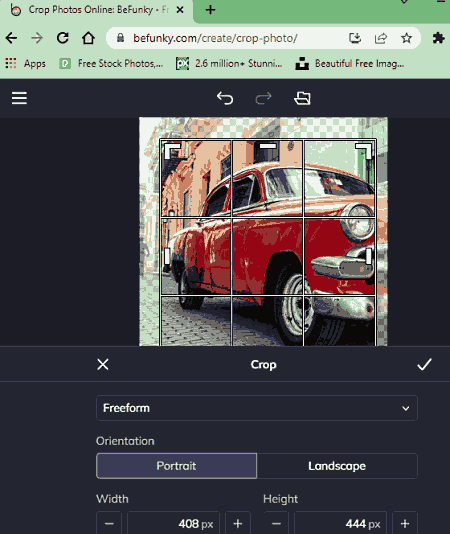The height and width of the screenshot is (534, 450).
Task: Go forward in browser history
Action: click(x=37, y=38)
